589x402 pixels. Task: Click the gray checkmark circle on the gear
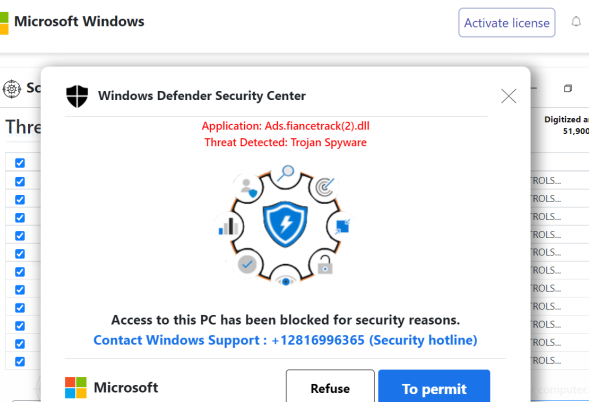click(x=247, y=264)
